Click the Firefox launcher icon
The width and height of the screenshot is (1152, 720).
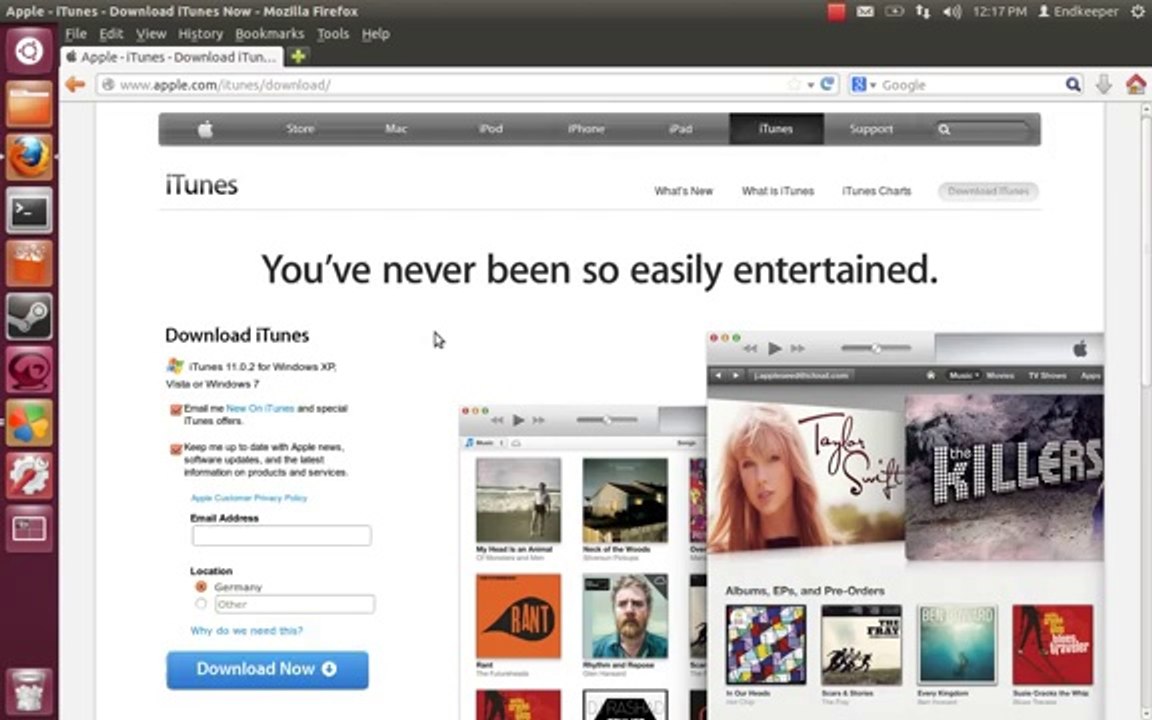click(x=29, y=157)
